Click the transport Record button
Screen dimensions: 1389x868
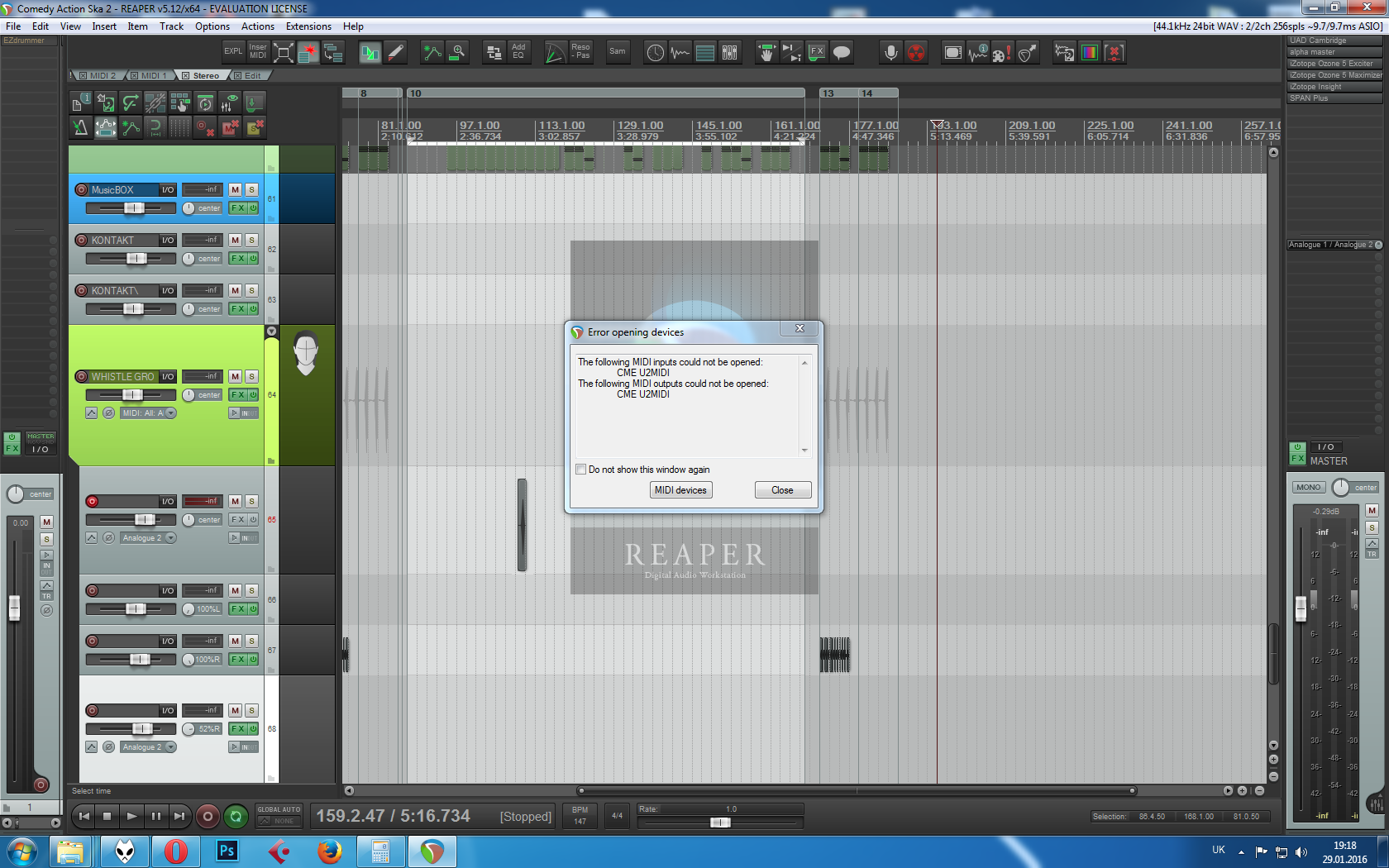pos(208,817)
